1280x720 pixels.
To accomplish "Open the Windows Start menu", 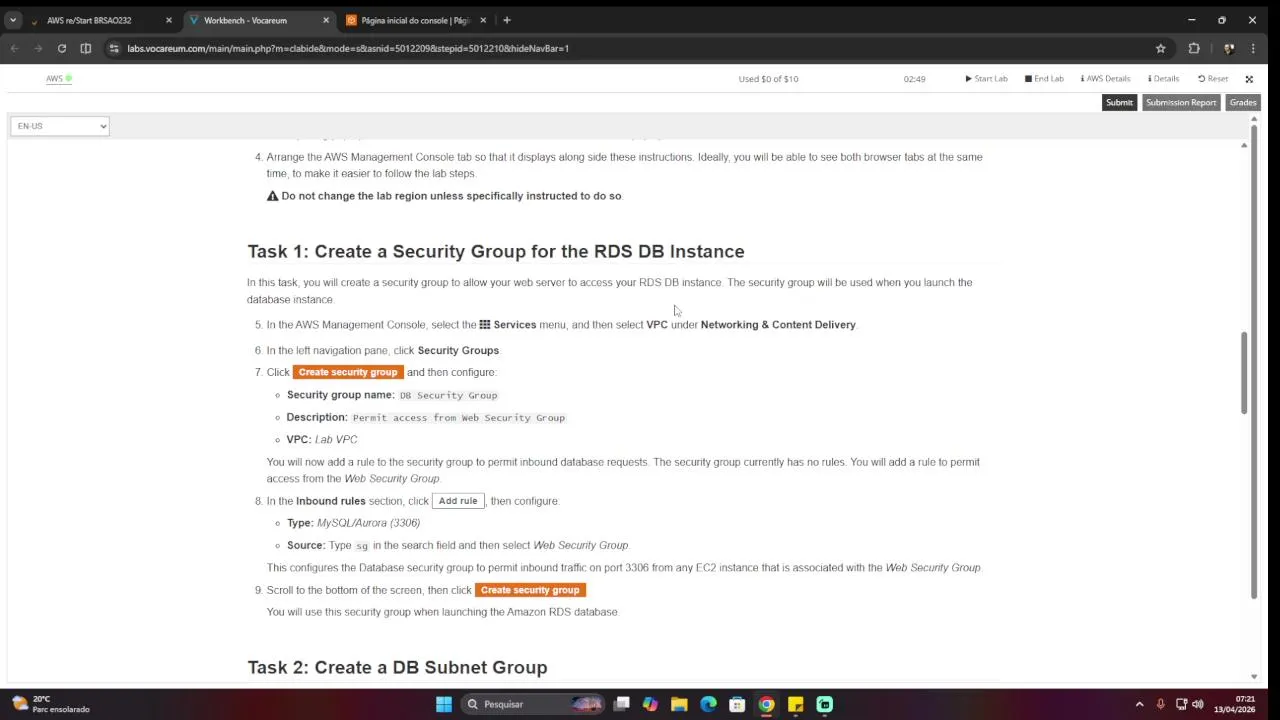I will pos(444,704).
